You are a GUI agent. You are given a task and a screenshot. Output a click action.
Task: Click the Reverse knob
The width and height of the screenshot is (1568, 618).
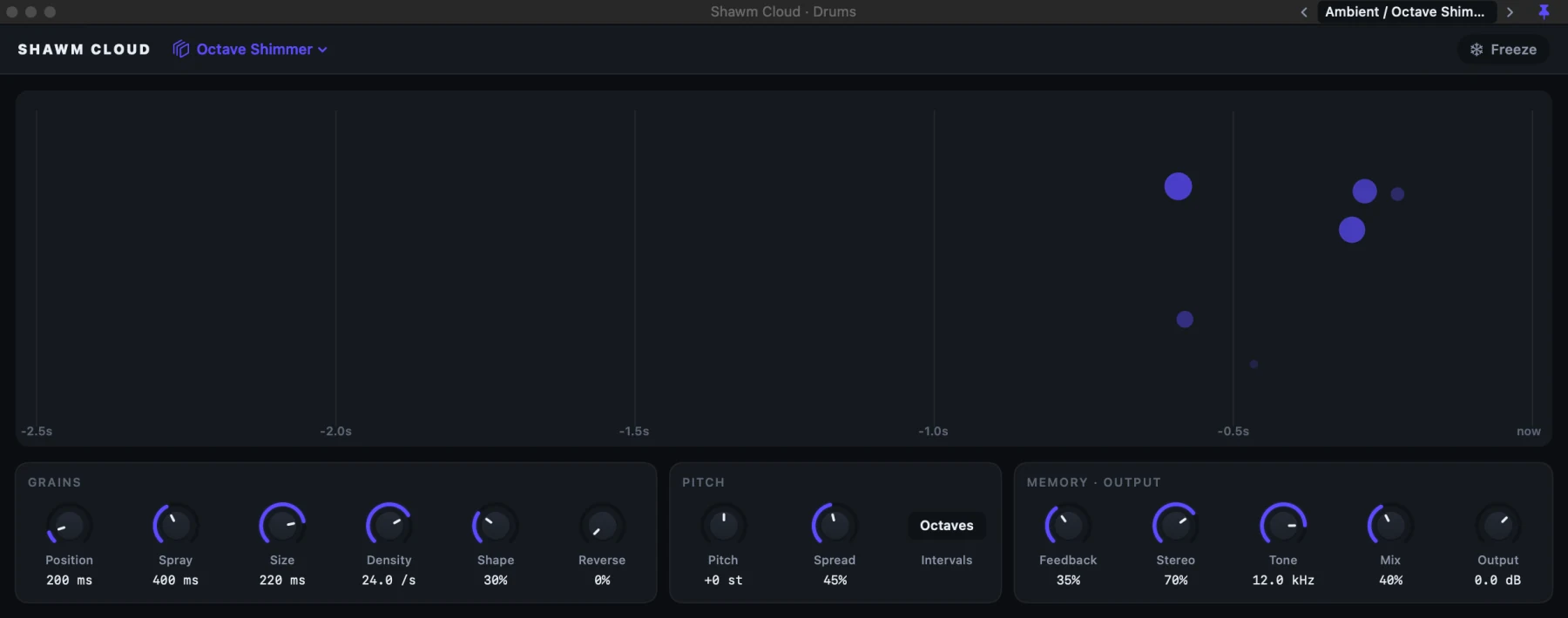602,525
